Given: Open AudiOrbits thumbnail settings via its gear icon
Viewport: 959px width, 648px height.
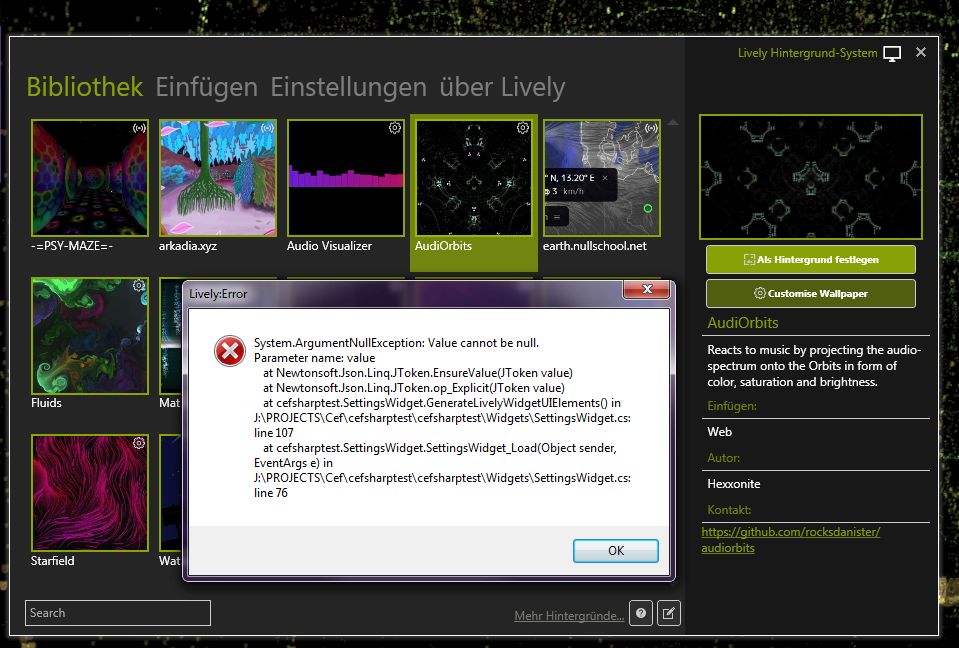Looking at the screenshot, I should pos(522,128).
